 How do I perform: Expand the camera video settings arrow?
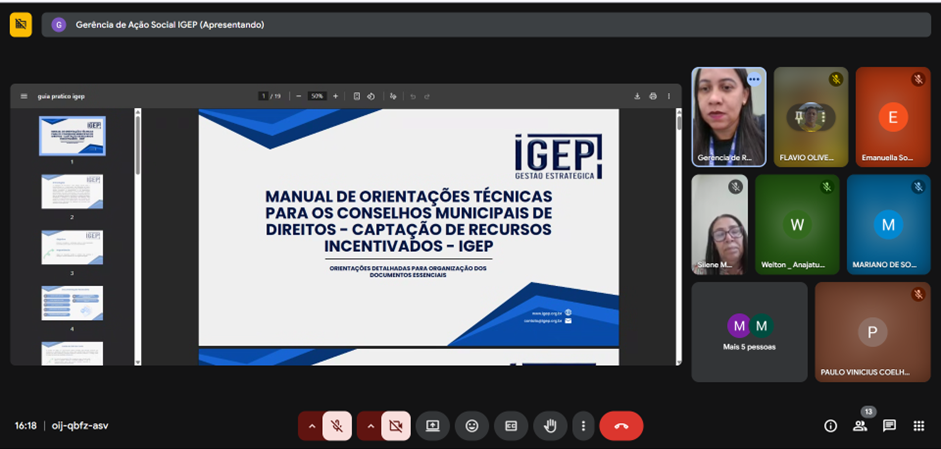[x=370, y=425]
